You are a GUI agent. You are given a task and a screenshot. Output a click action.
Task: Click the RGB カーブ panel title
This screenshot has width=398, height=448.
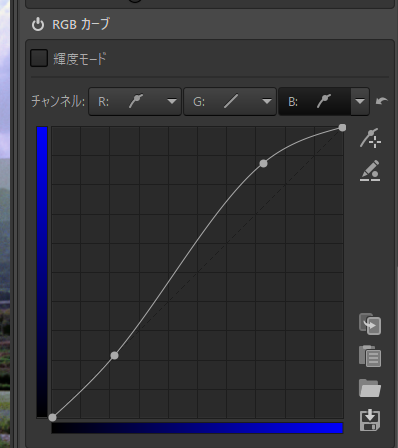81,24
